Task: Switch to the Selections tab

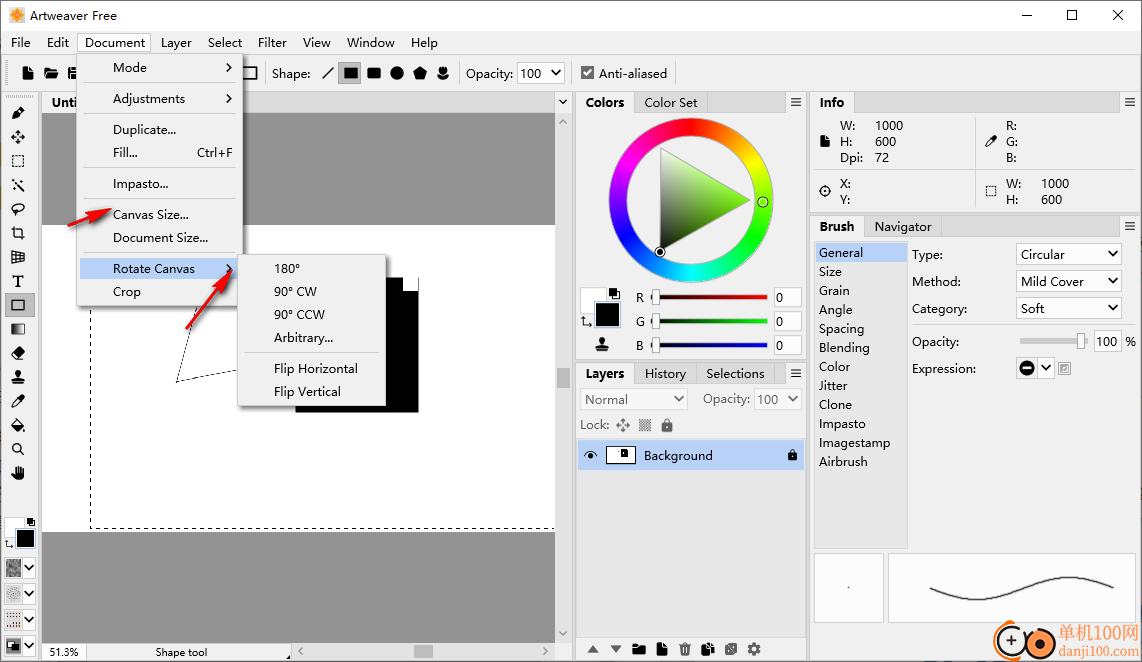Action: (736, 374)
